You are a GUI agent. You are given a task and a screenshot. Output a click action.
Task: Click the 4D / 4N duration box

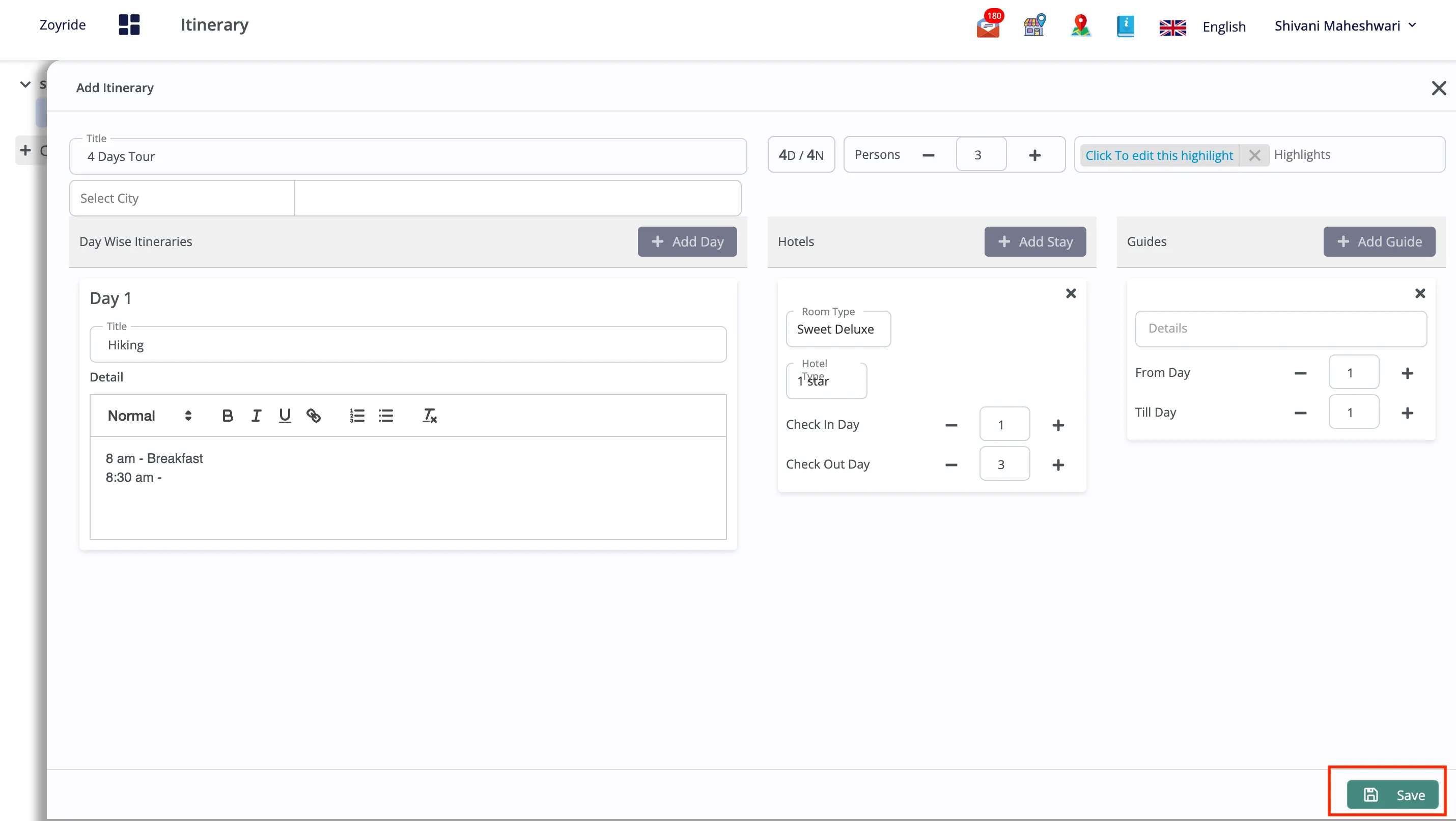(801, 155)
